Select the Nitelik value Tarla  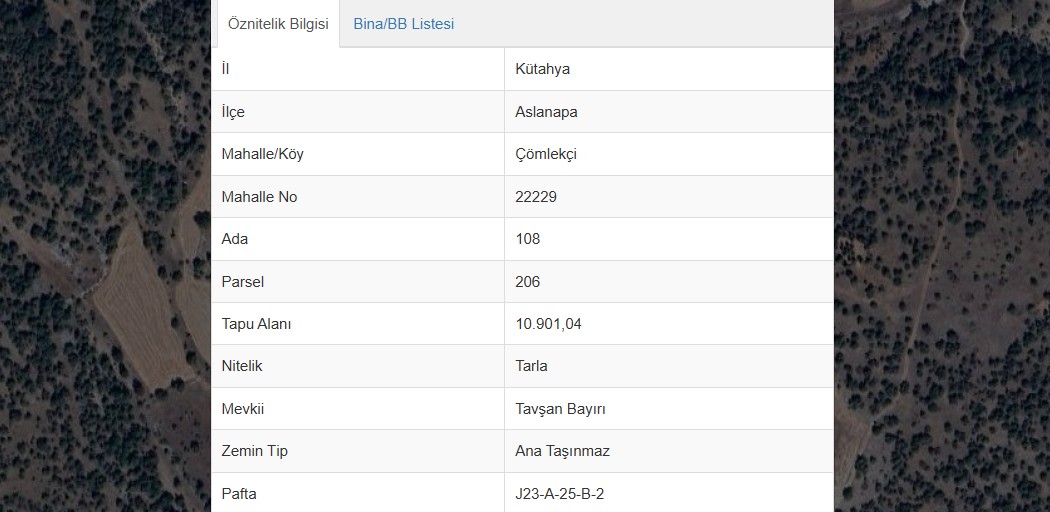tap(531, 366)
